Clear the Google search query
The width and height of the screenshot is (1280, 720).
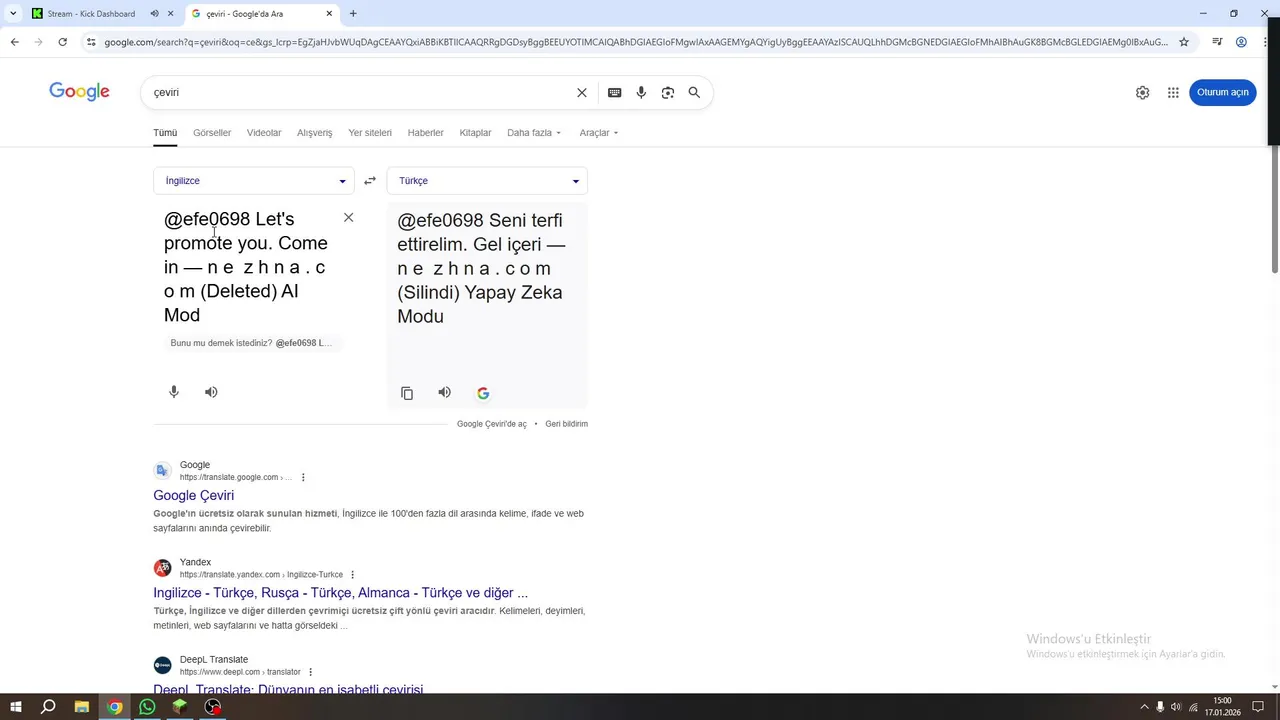coord(582,93)
